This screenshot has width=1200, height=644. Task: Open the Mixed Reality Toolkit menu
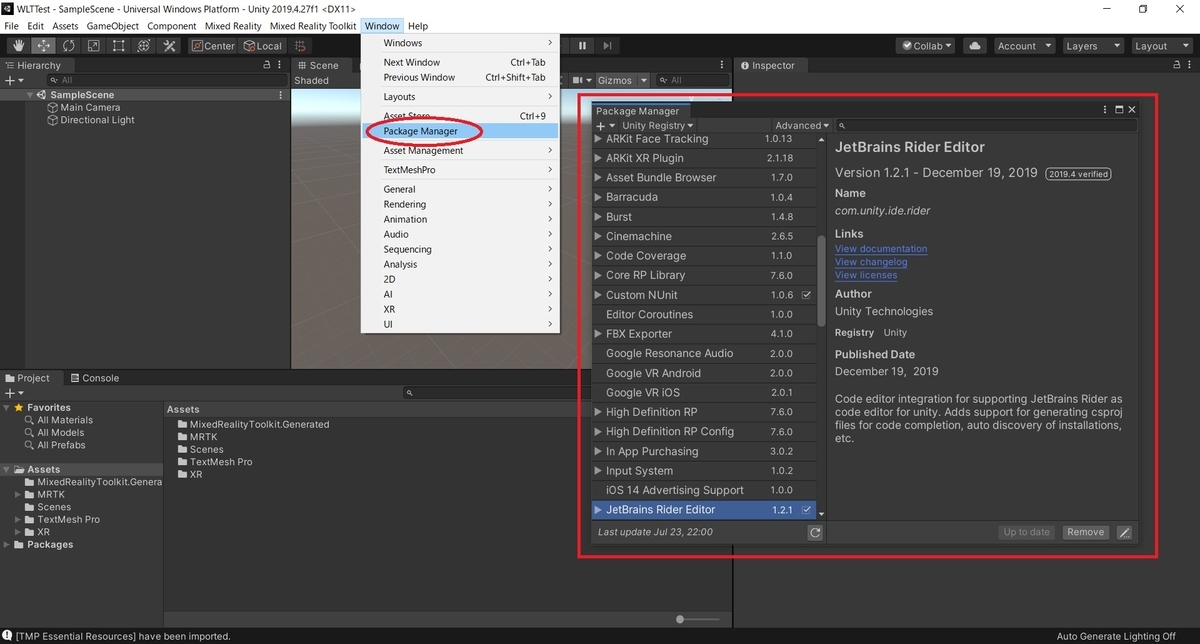pos(313,26)
